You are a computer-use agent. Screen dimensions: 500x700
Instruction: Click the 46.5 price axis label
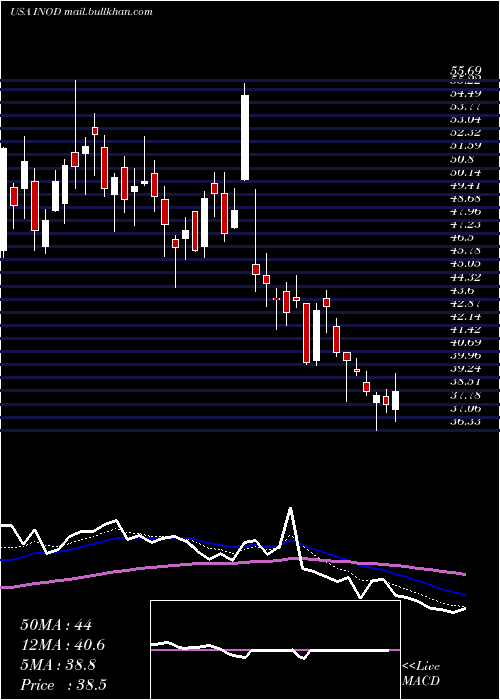click(462, 237)
